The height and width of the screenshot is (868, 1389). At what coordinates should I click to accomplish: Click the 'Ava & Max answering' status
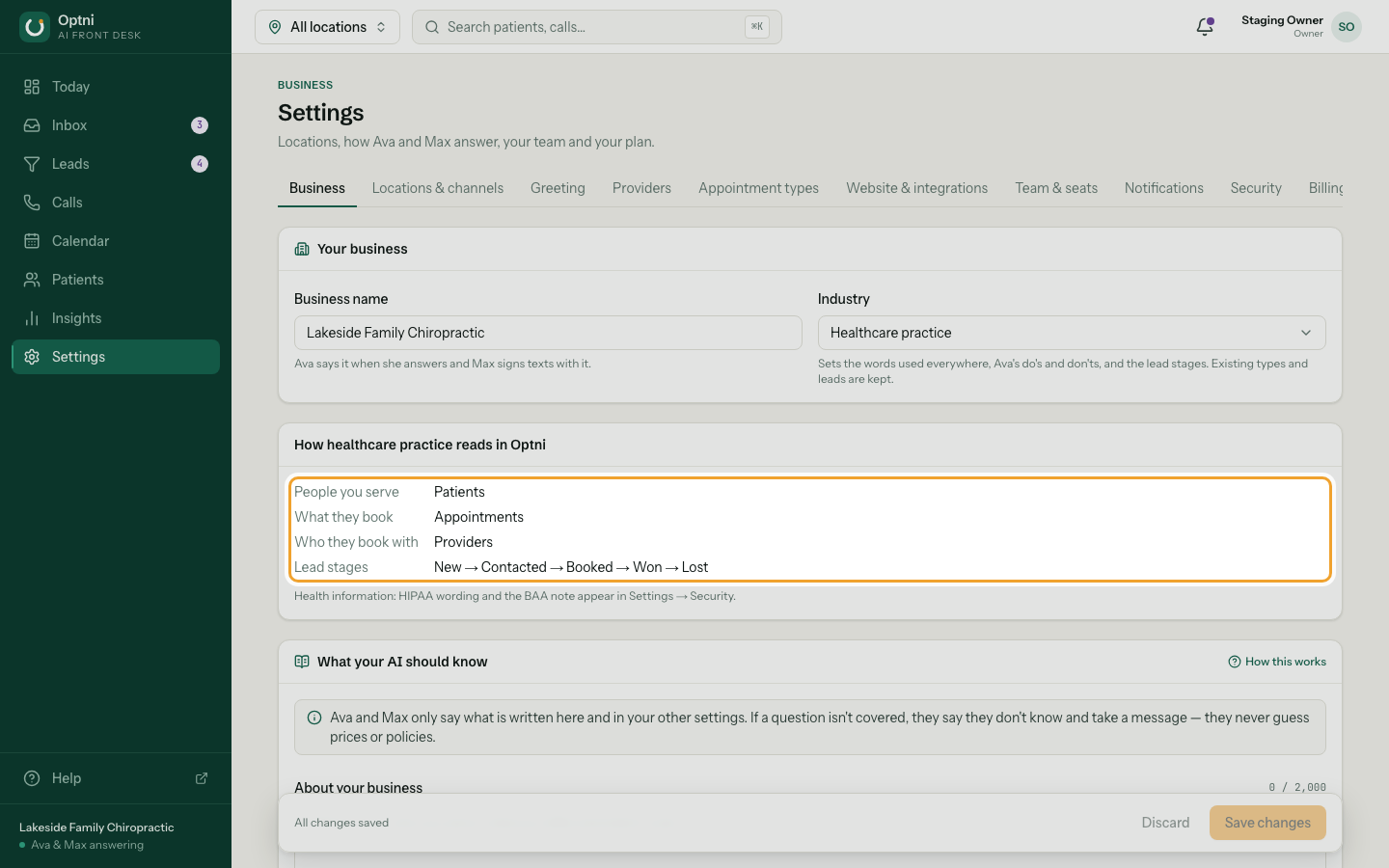pyautogui.click(x=87, y=845)
